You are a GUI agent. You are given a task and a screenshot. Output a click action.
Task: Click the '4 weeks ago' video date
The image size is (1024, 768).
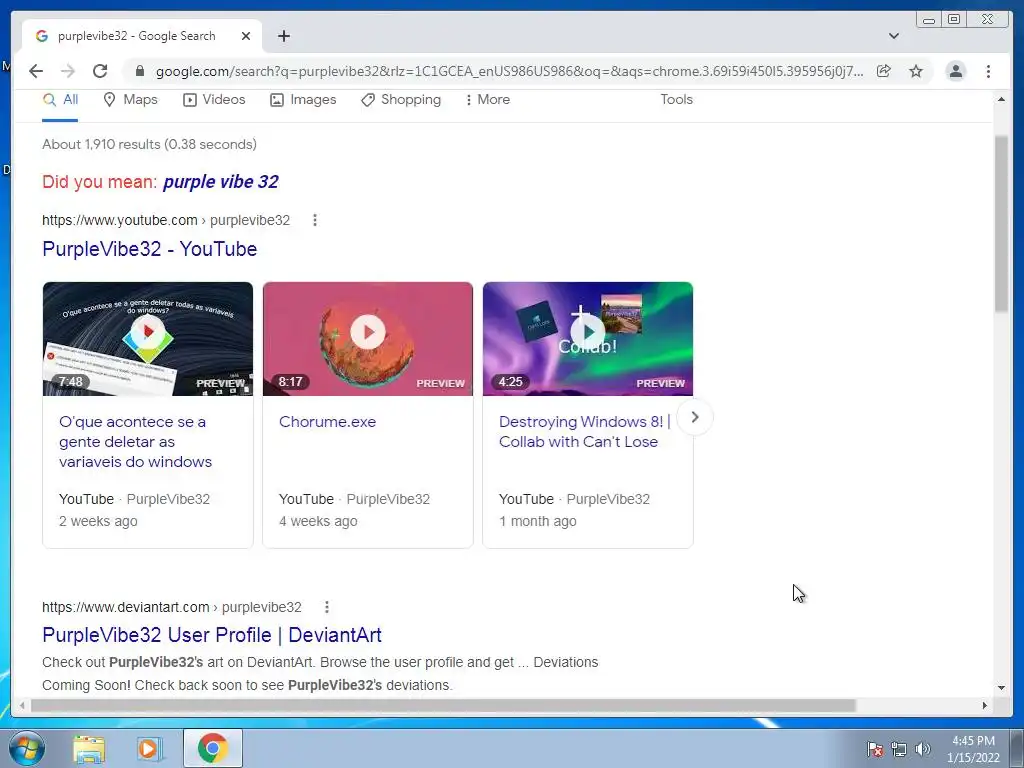tap(318, 521)
